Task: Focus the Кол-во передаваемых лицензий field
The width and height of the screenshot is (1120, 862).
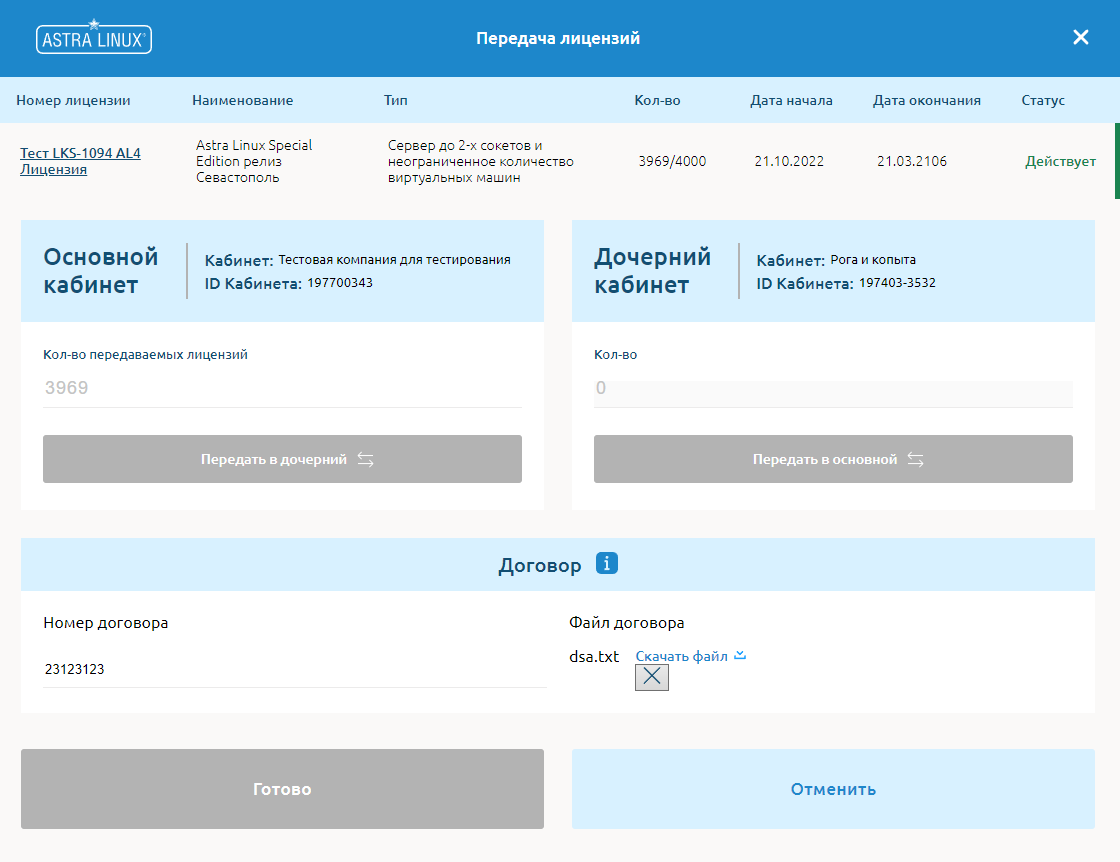Action: point(282,388)
